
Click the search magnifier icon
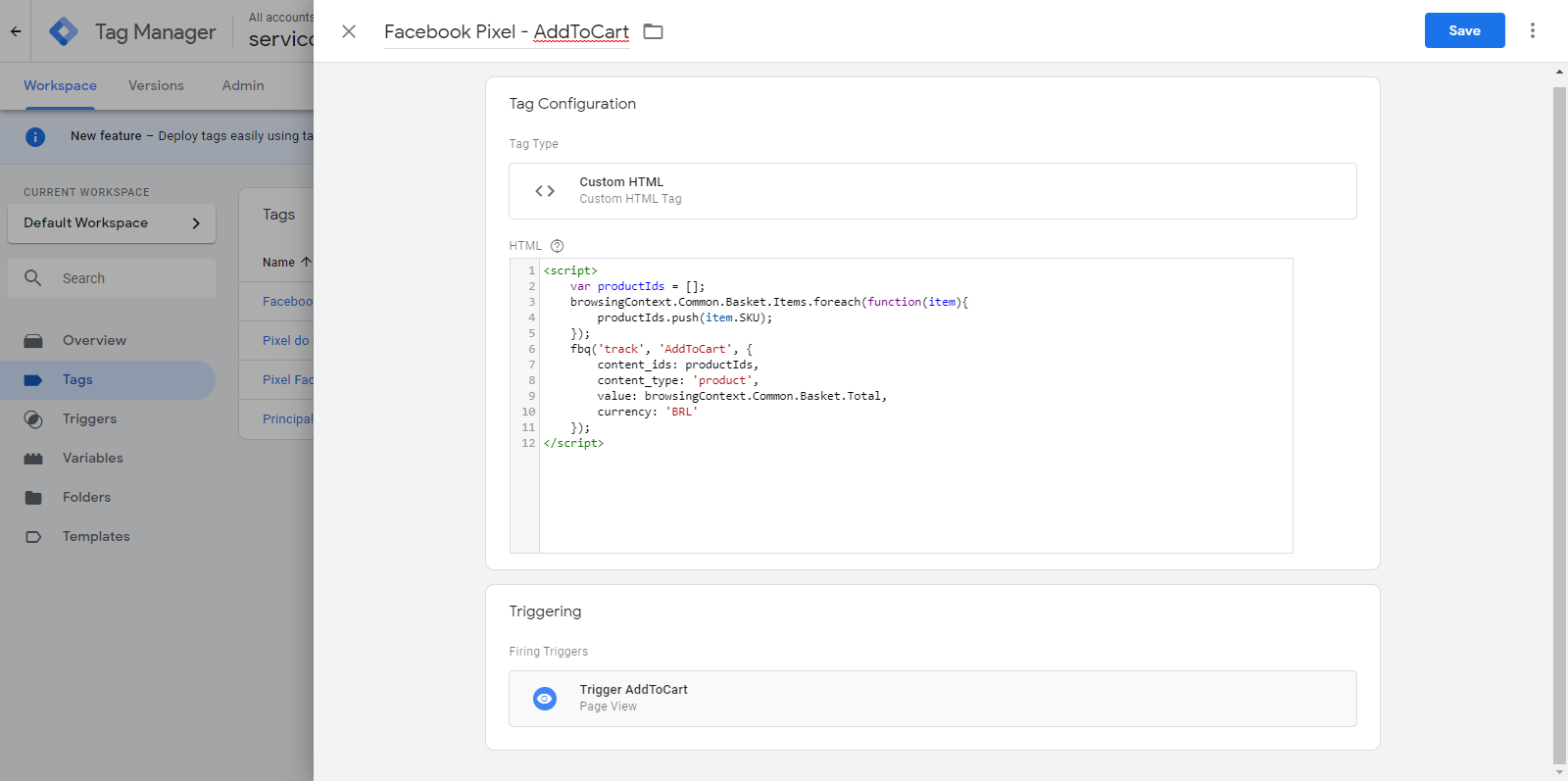33,278
